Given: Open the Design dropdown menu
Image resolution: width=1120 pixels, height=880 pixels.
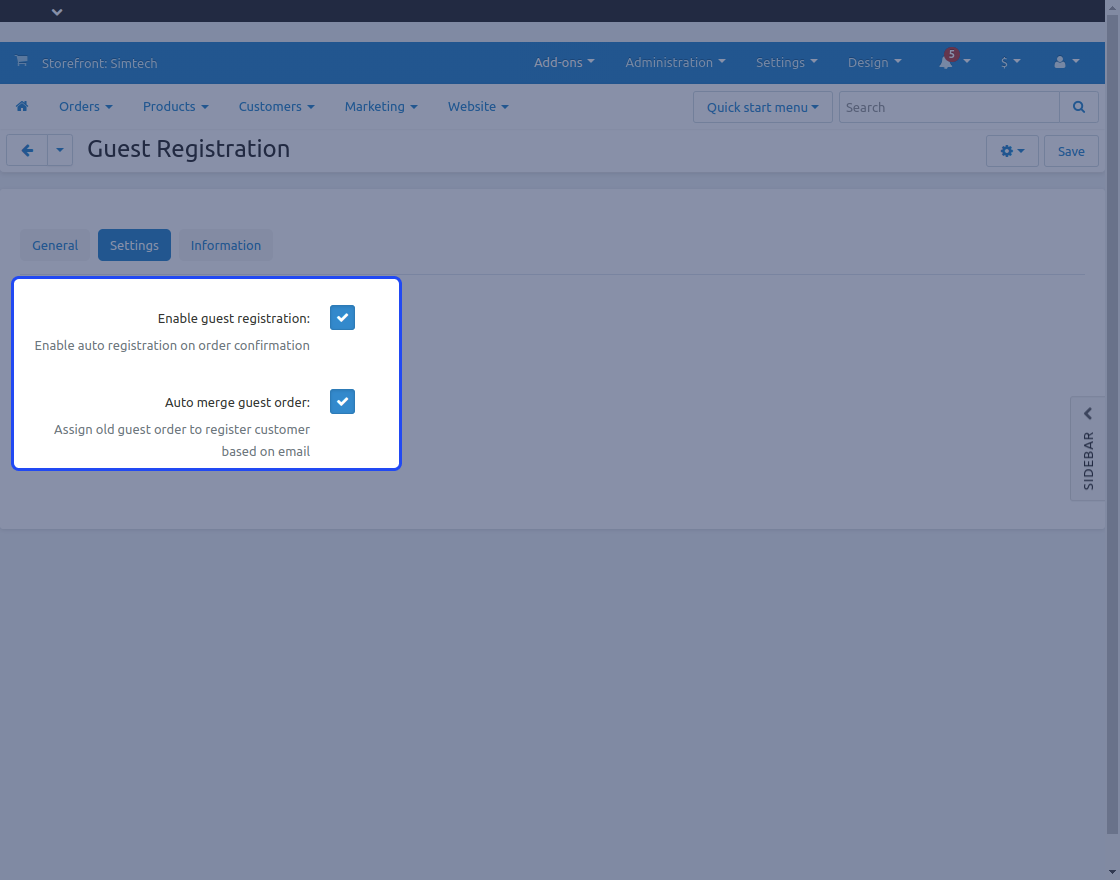Looking at the screenshot, I should tap(874, 63).
